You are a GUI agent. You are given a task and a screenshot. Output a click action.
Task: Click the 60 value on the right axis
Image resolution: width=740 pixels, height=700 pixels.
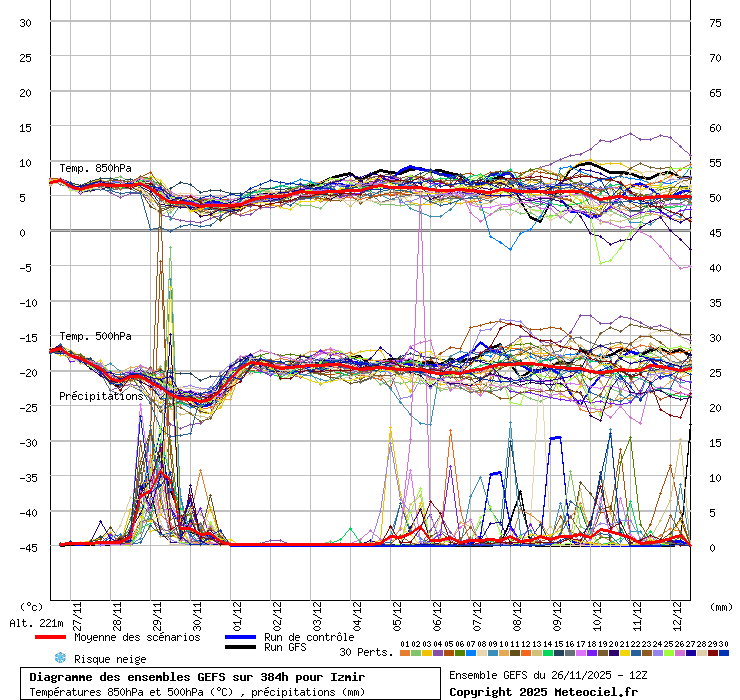click(x=715, y=128)
